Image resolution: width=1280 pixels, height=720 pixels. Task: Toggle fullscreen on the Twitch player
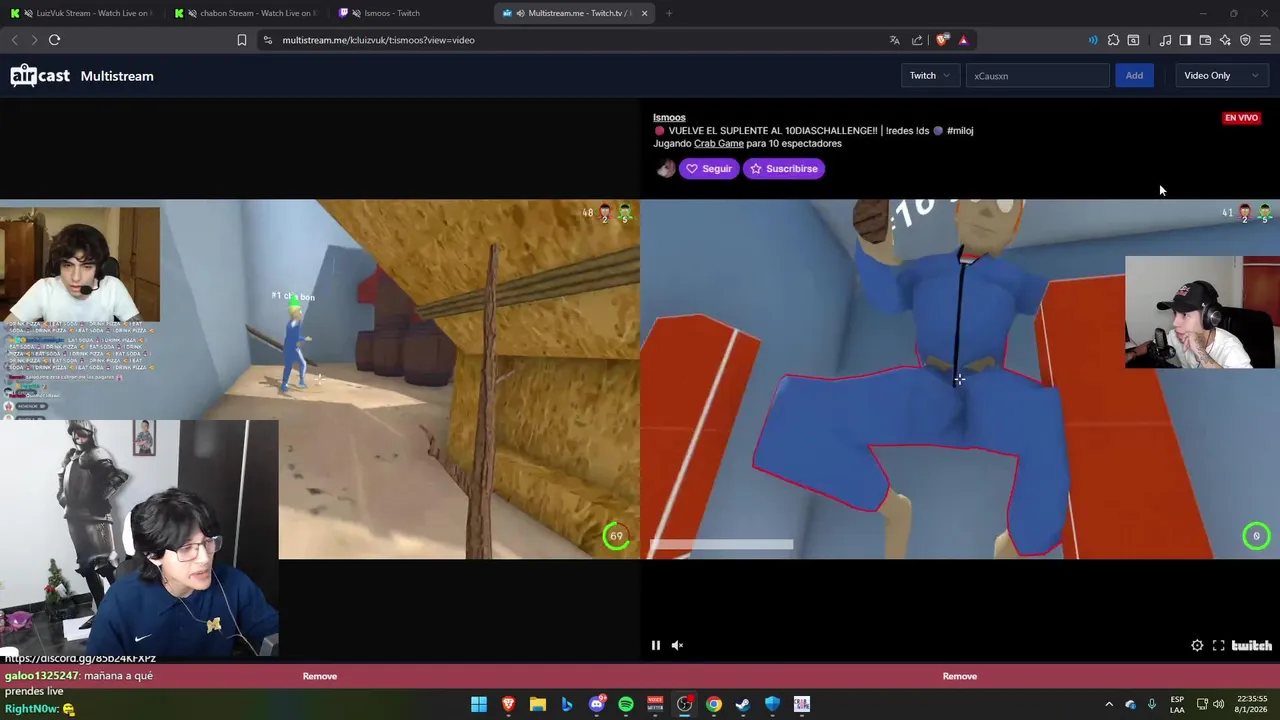pyautogui.click(x=1218, y=645)
